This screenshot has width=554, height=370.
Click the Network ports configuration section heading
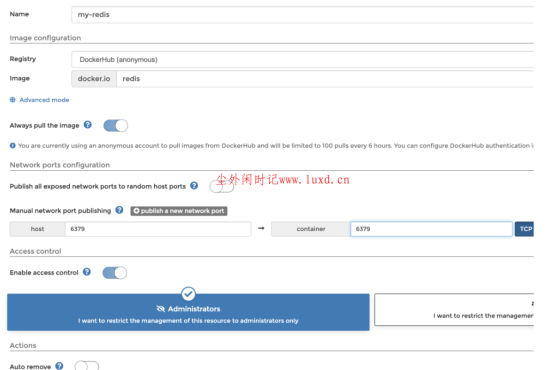pyautogui.click(x=60, y=165)
